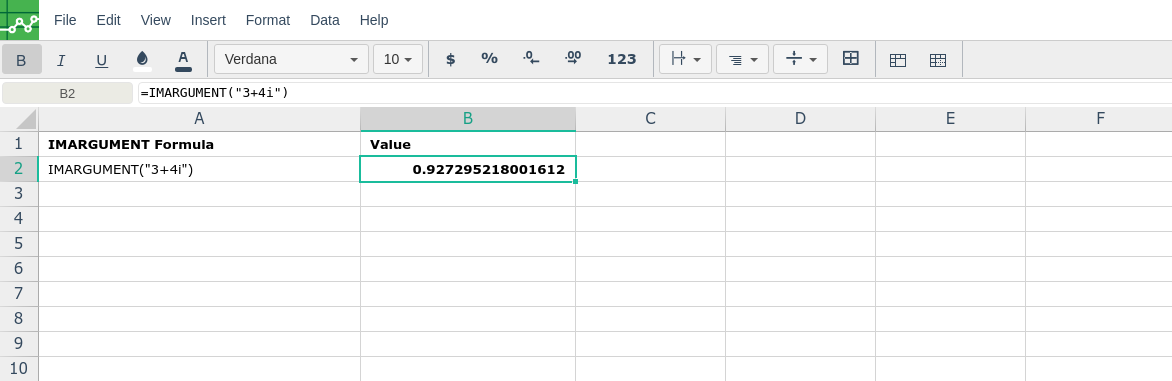Open the font size 10 dropdown
This screenshot has width=1172, height=381.
click(x=398, y=59)
